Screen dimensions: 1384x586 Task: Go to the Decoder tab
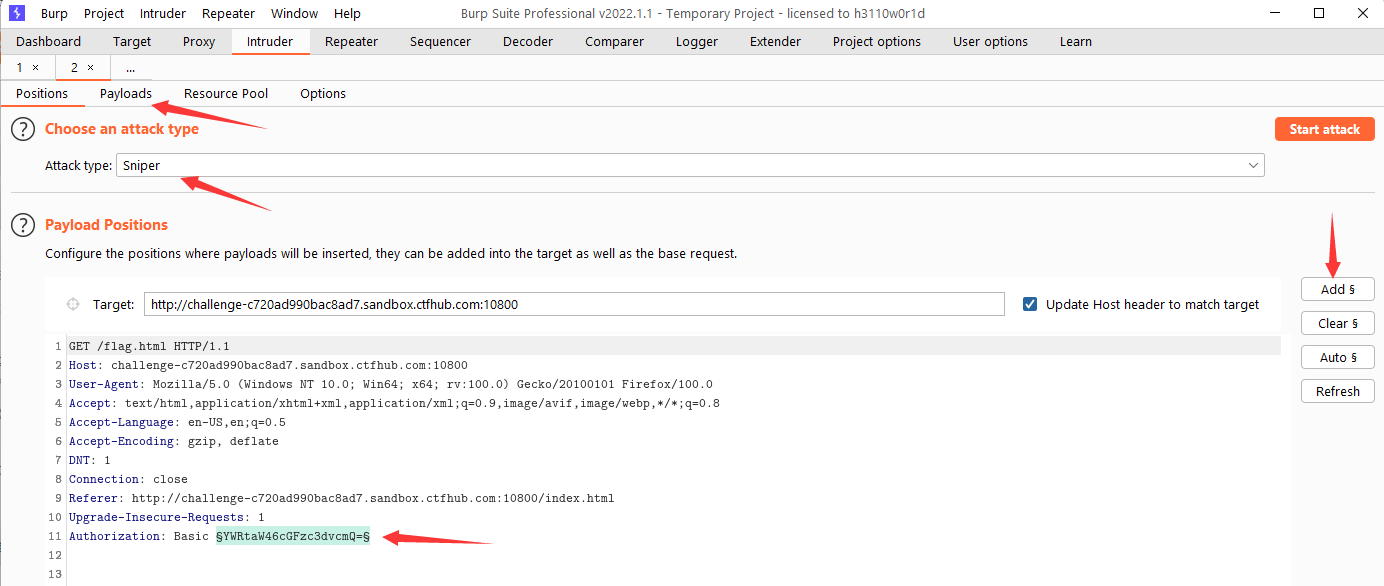click(528, 42)
